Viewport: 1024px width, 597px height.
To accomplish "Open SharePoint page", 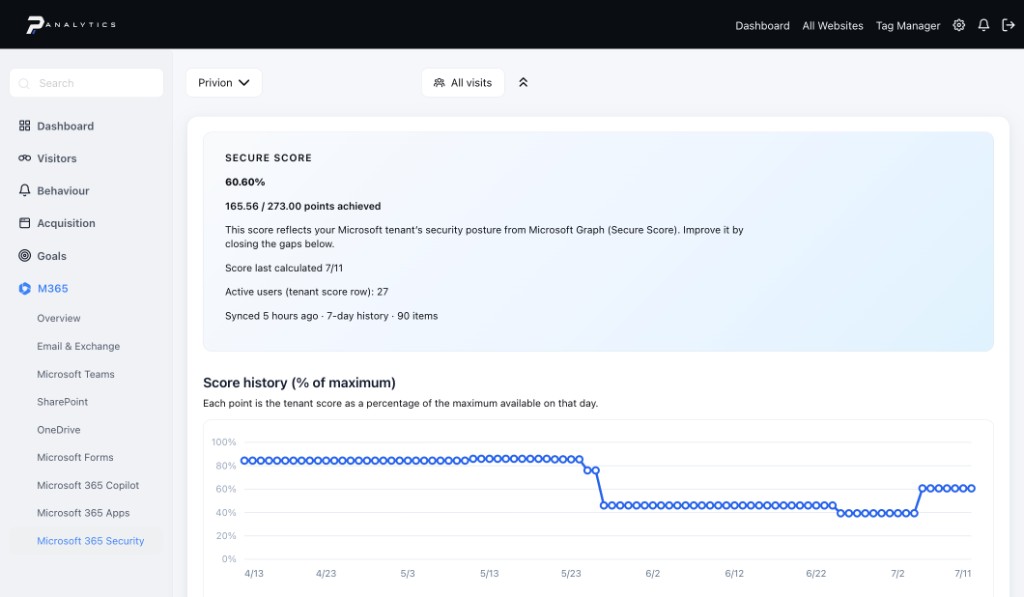I will click(x=62, y=402).
